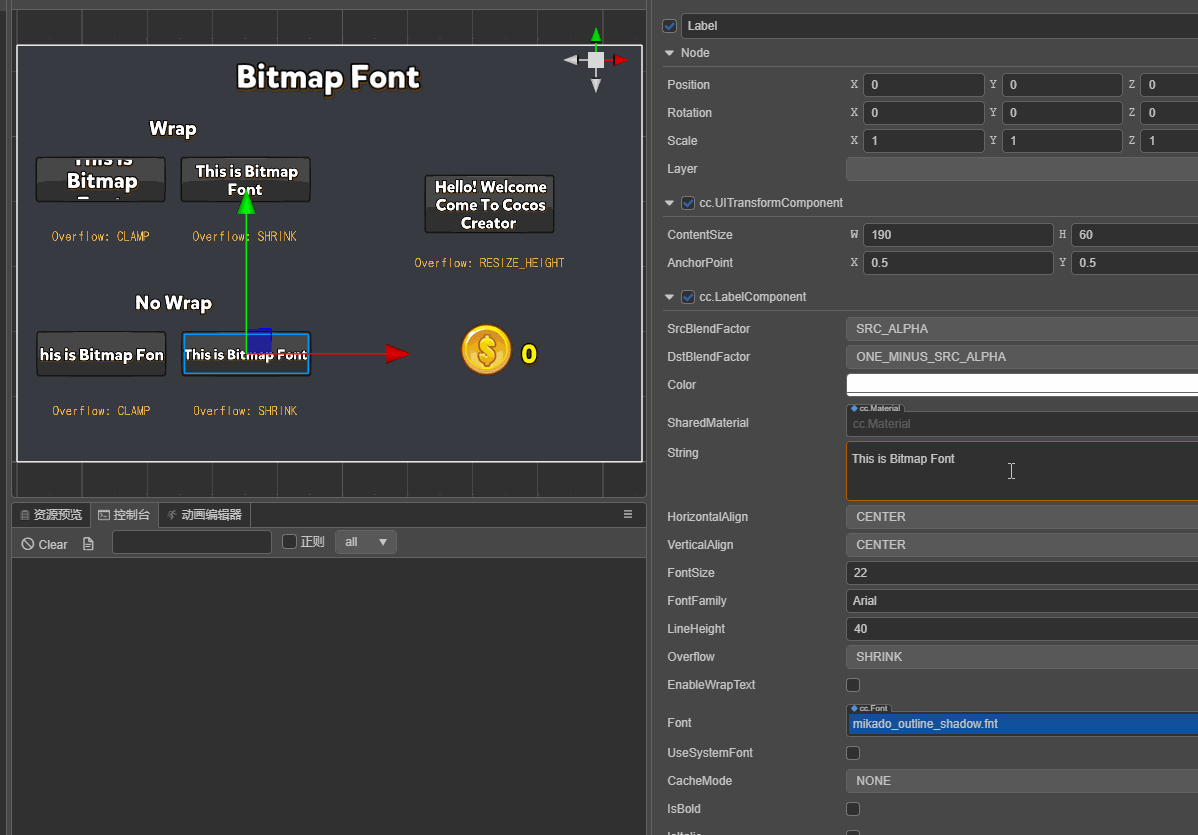The image size is (1198, 835).
Task: Select the coin counter '0' label
Action: click(529, 354)
